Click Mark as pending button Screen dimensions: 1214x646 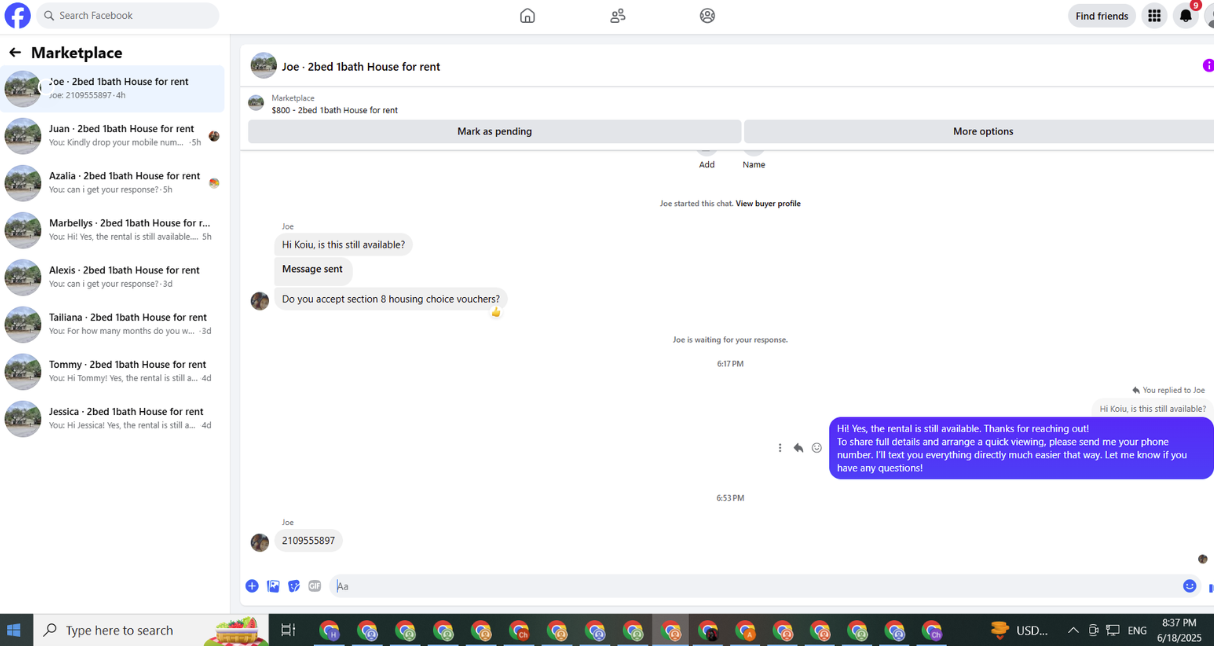pyautogui.click(x=494, y=131)
